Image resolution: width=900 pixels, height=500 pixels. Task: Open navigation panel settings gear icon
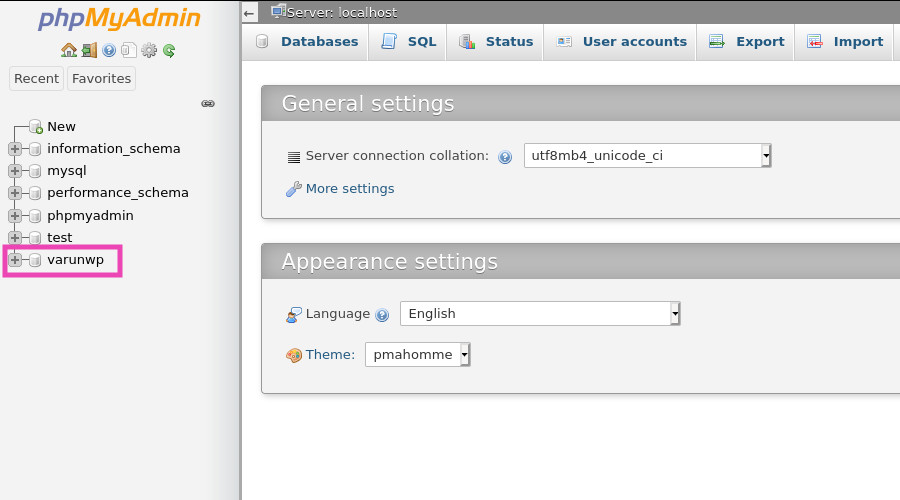pyautogui.click(x=149, y=50)
